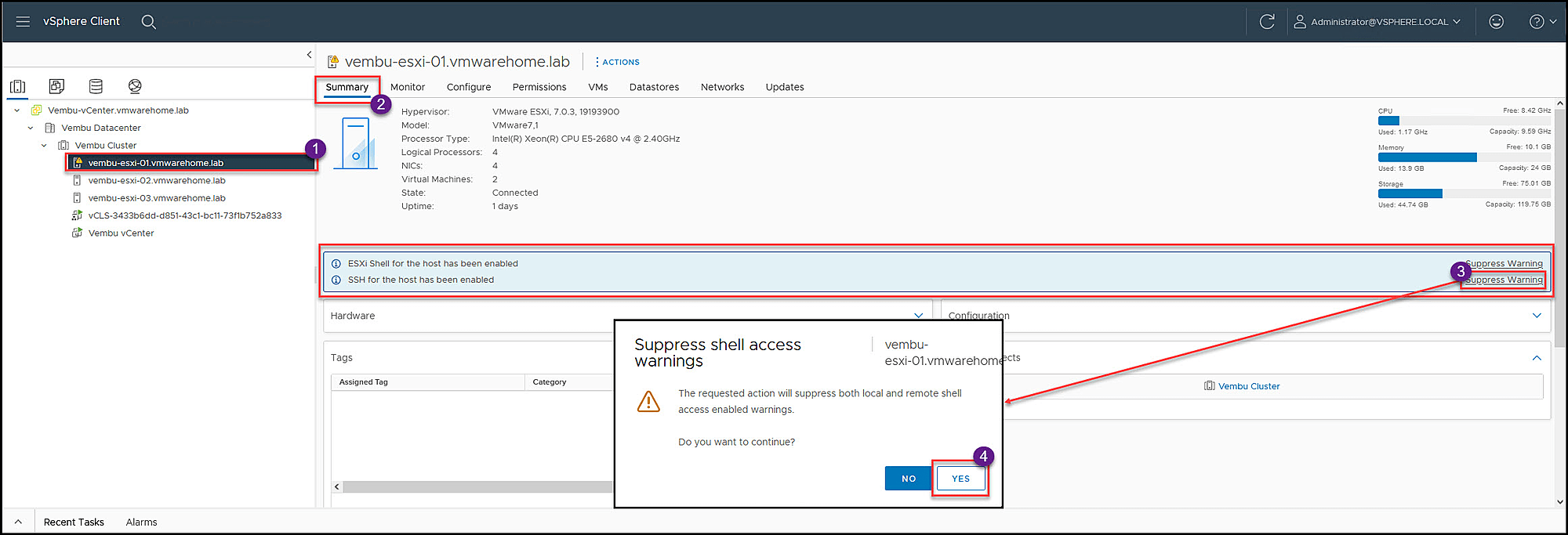1568x535 pixels.
Task: Open the Monitor tab
Action: (x=408, y=87)
